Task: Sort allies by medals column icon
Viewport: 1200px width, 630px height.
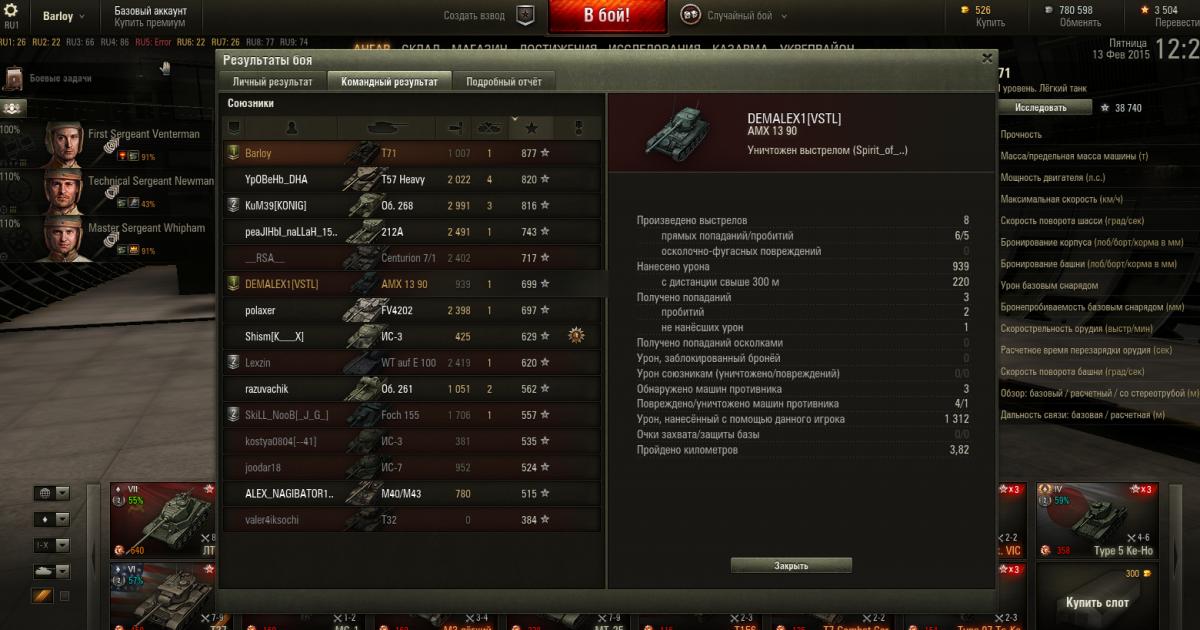Action: (x=577, y=127)
